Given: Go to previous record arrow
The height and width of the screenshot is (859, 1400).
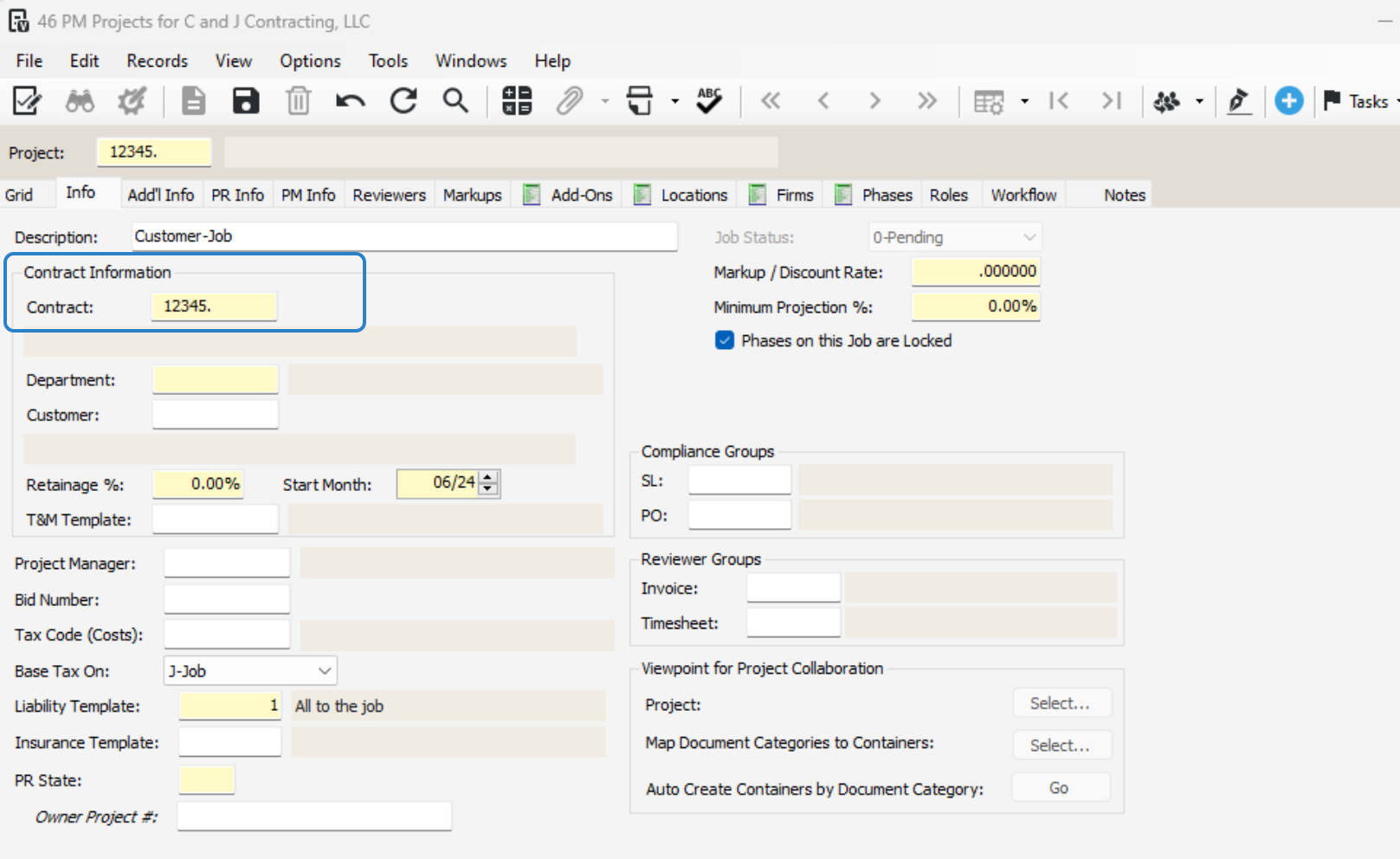Looking at the screenshot, I should [x=823, y=101].
